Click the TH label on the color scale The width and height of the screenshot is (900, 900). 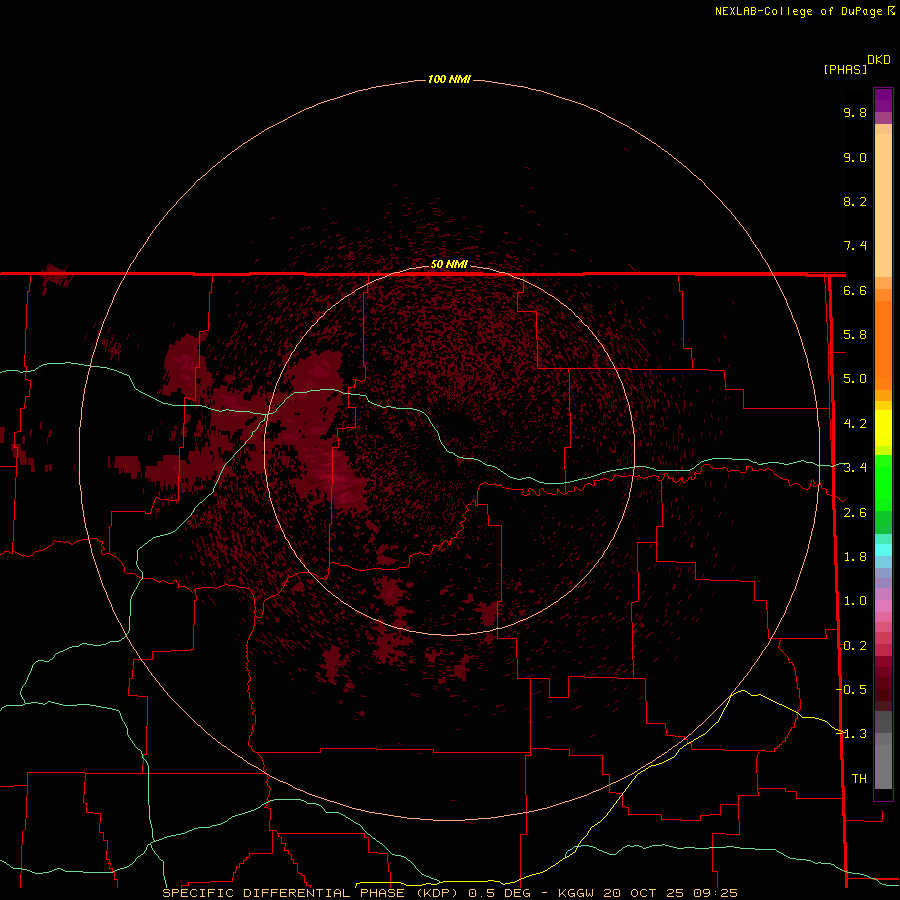coord(859,779)
